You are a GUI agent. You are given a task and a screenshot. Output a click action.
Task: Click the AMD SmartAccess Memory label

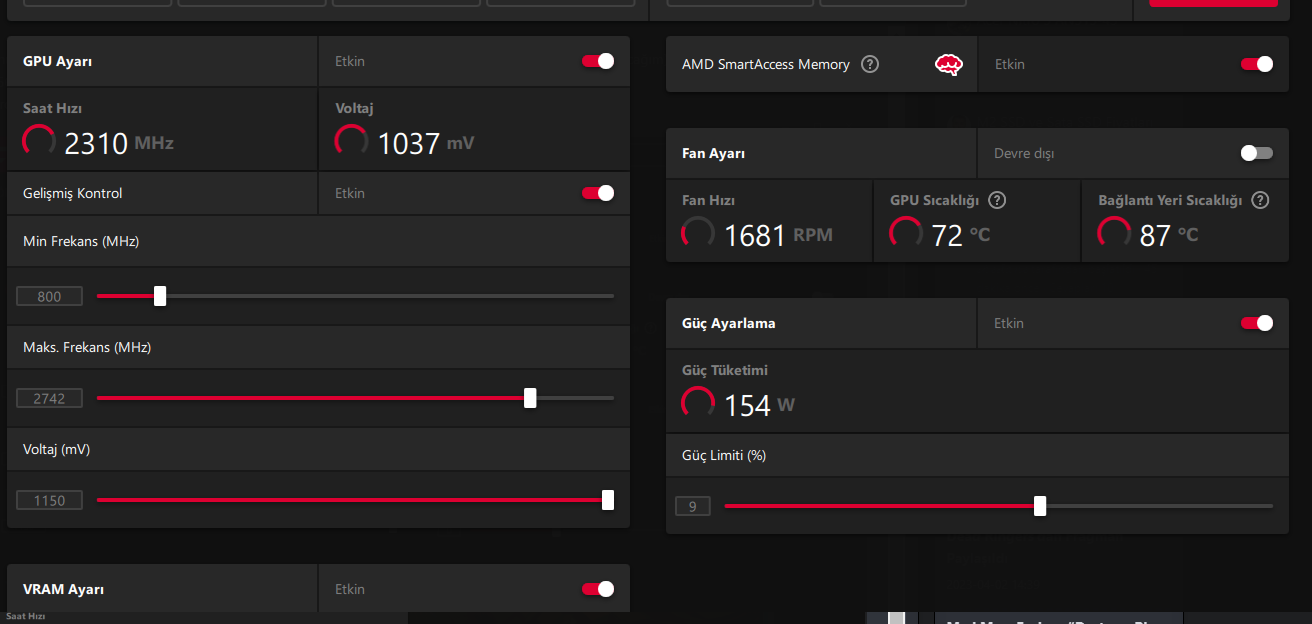coord(766,64)
